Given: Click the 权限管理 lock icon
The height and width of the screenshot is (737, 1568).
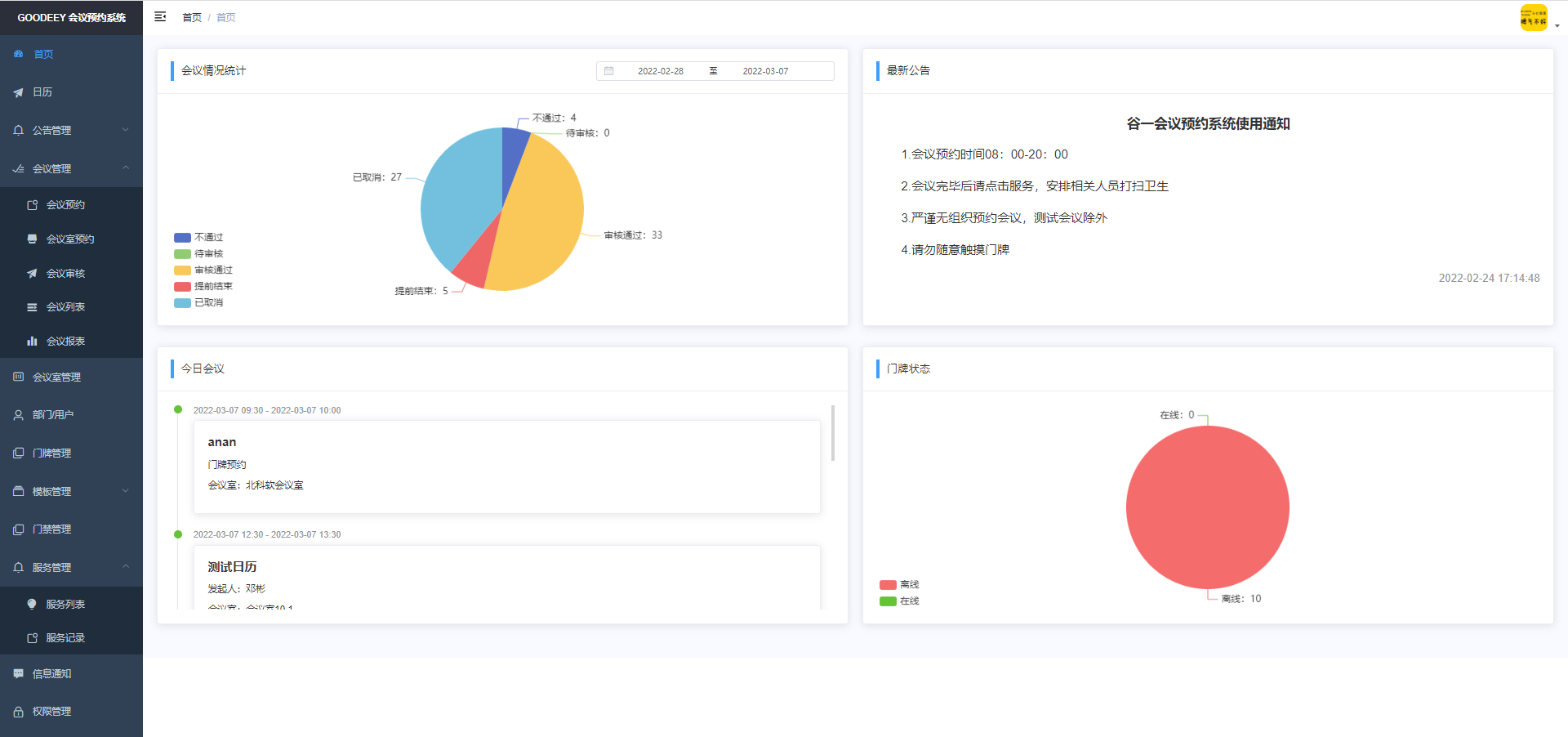Looking at the screenshot, I should tap(19, 712).
